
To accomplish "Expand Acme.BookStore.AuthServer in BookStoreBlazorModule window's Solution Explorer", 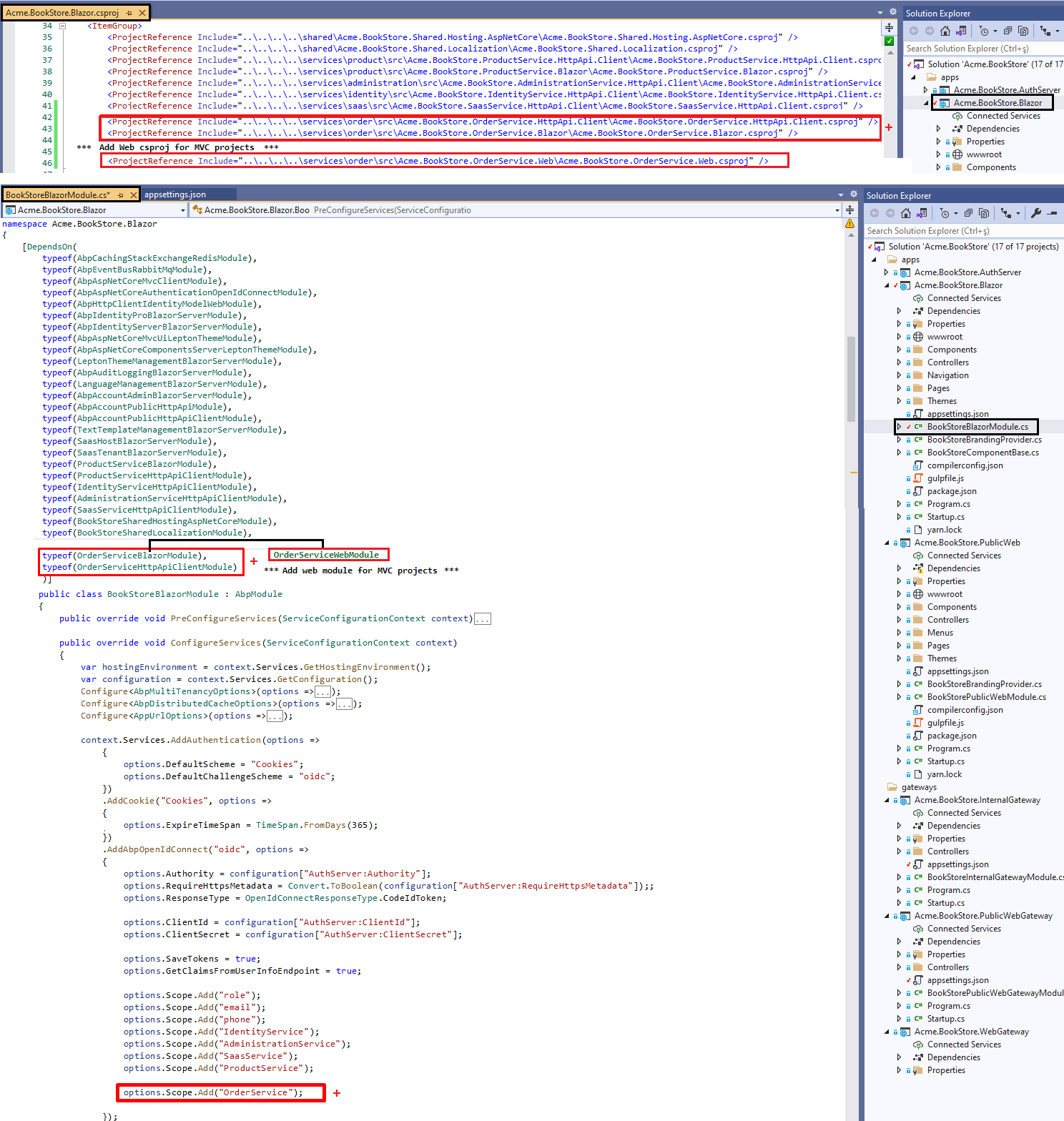I will (x=887, y=272).
